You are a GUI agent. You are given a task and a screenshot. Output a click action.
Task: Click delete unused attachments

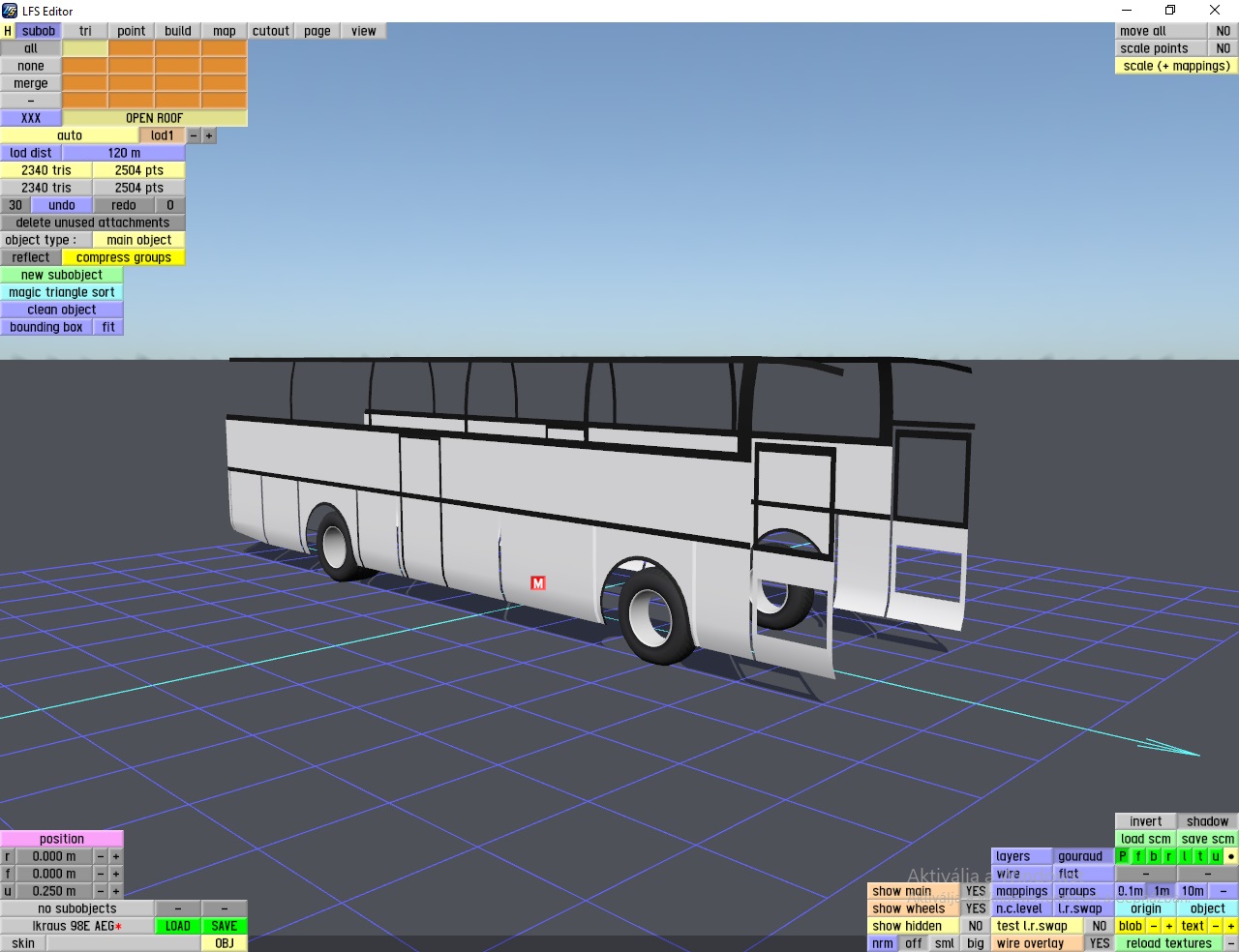click(x=93, y=223)
